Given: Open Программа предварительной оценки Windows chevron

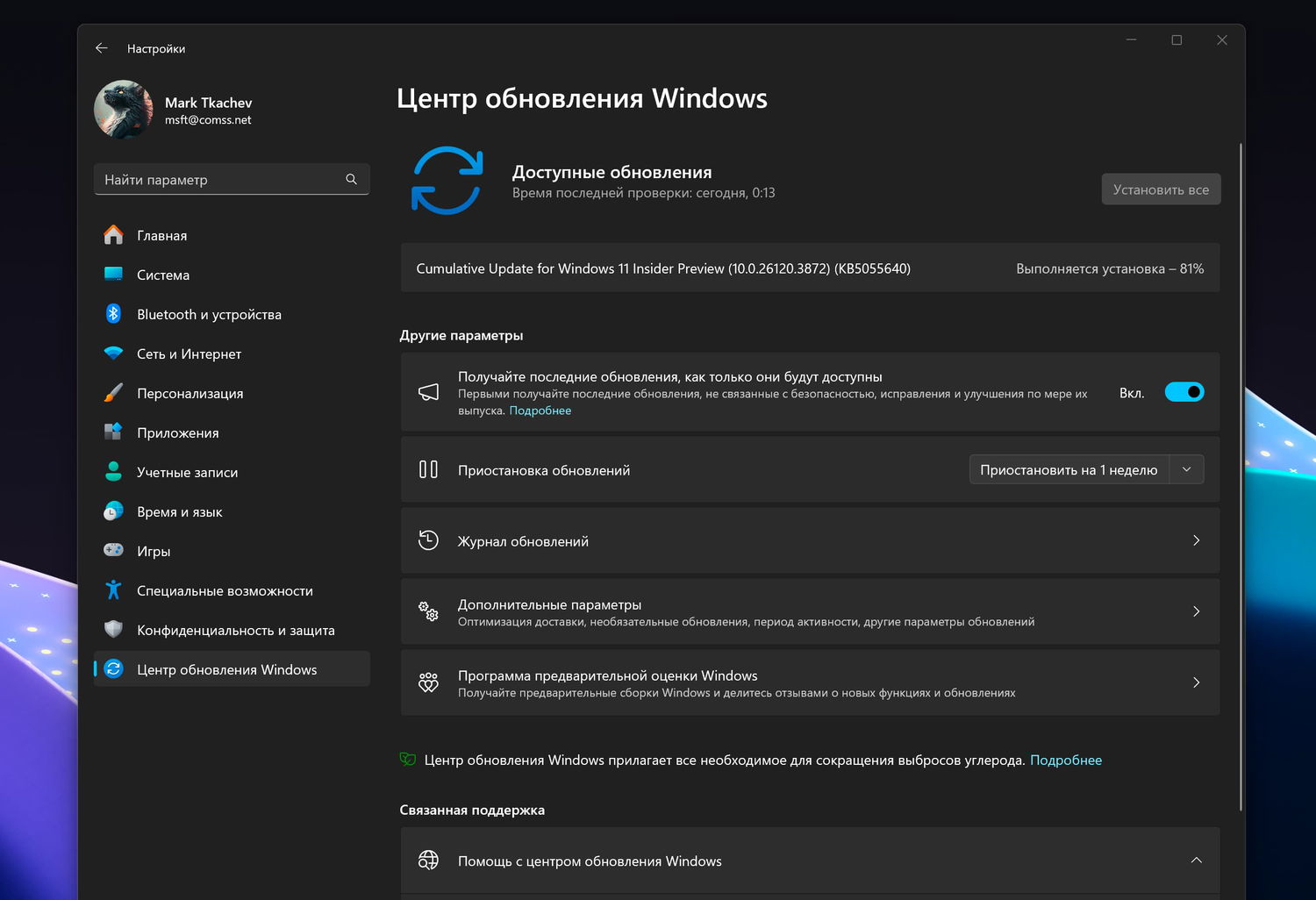Looking at the screenshot, I should (x=1196, y=682).
